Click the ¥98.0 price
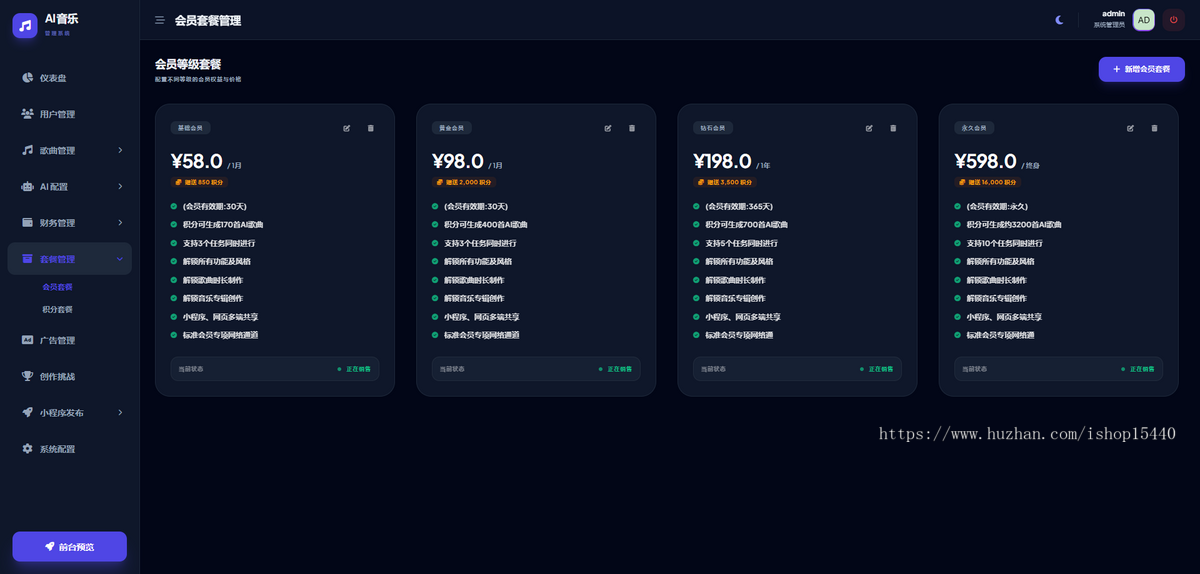 pos(458,161)
